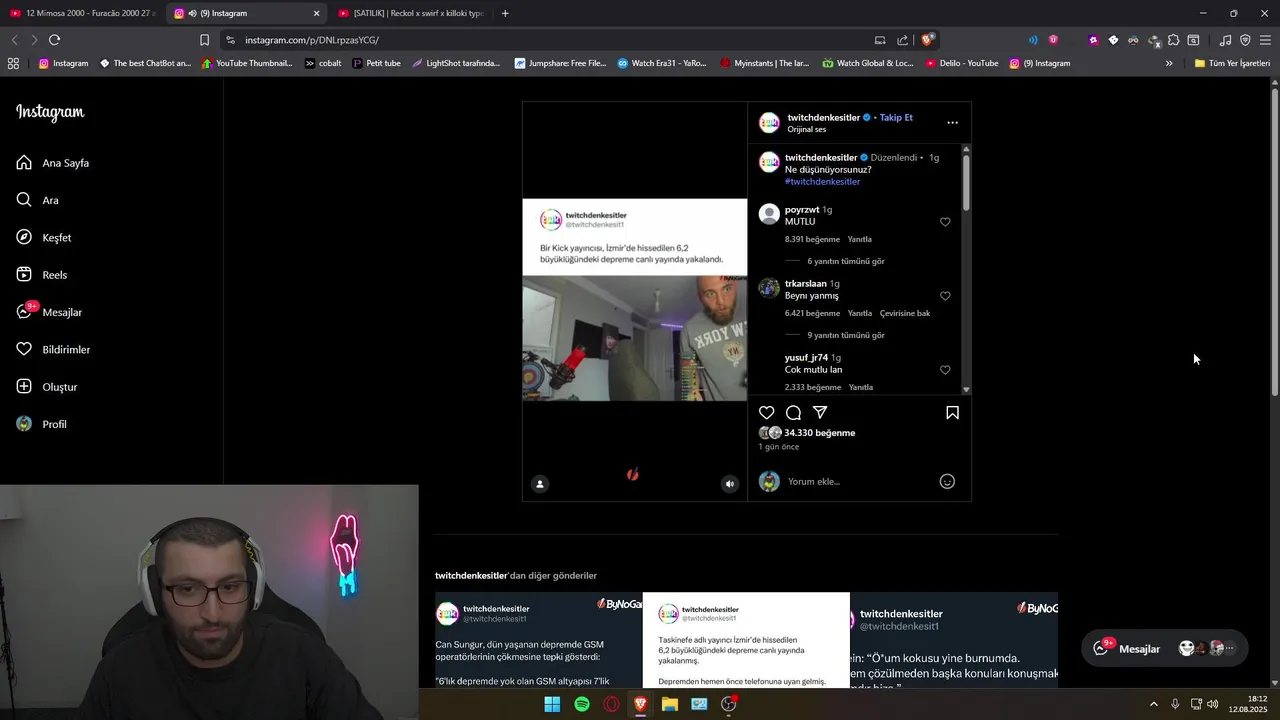
Task: Toggle video sound on the post
Action: pos(730,484)
